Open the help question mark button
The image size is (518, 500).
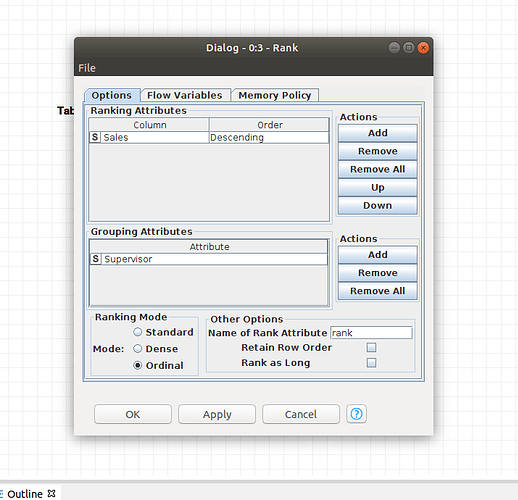pyautogui.click(x=356, y=414)
